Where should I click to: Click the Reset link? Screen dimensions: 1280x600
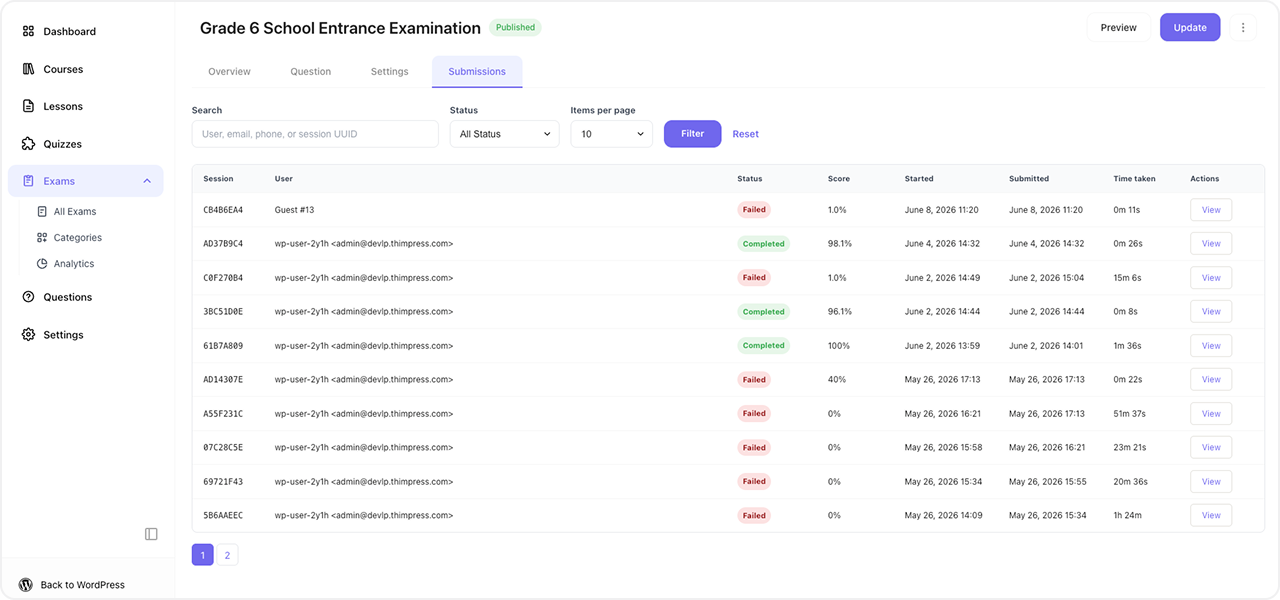(746, 134)
